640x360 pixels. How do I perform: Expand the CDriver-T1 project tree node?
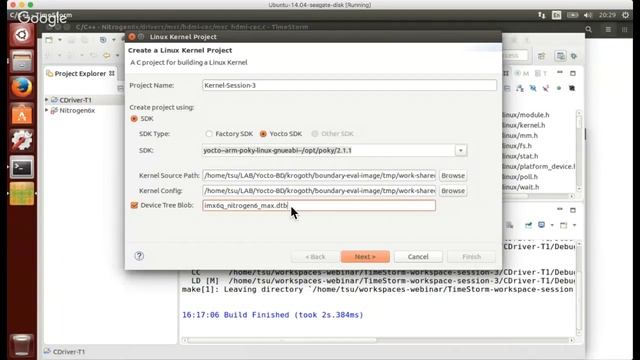point(47,100)
